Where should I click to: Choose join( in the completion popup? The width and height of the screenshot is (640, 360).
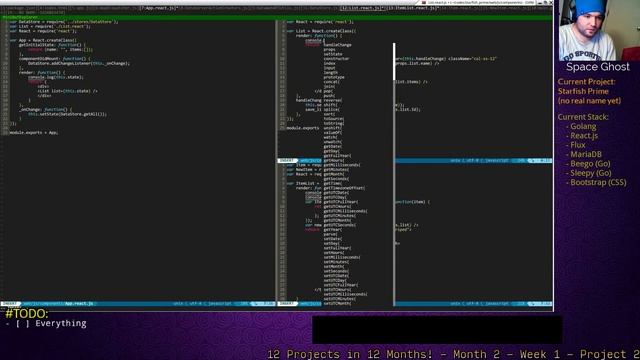tap(329, 87)
